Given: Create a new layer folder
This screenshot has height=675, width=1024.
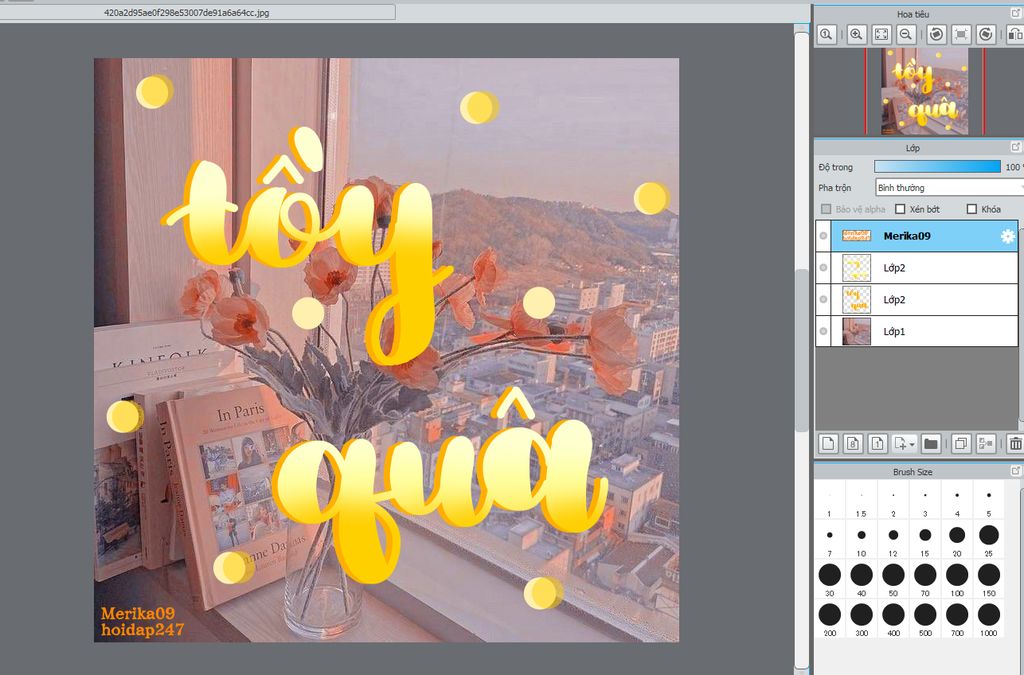Looking at the screenshot, I should [931, 444].
